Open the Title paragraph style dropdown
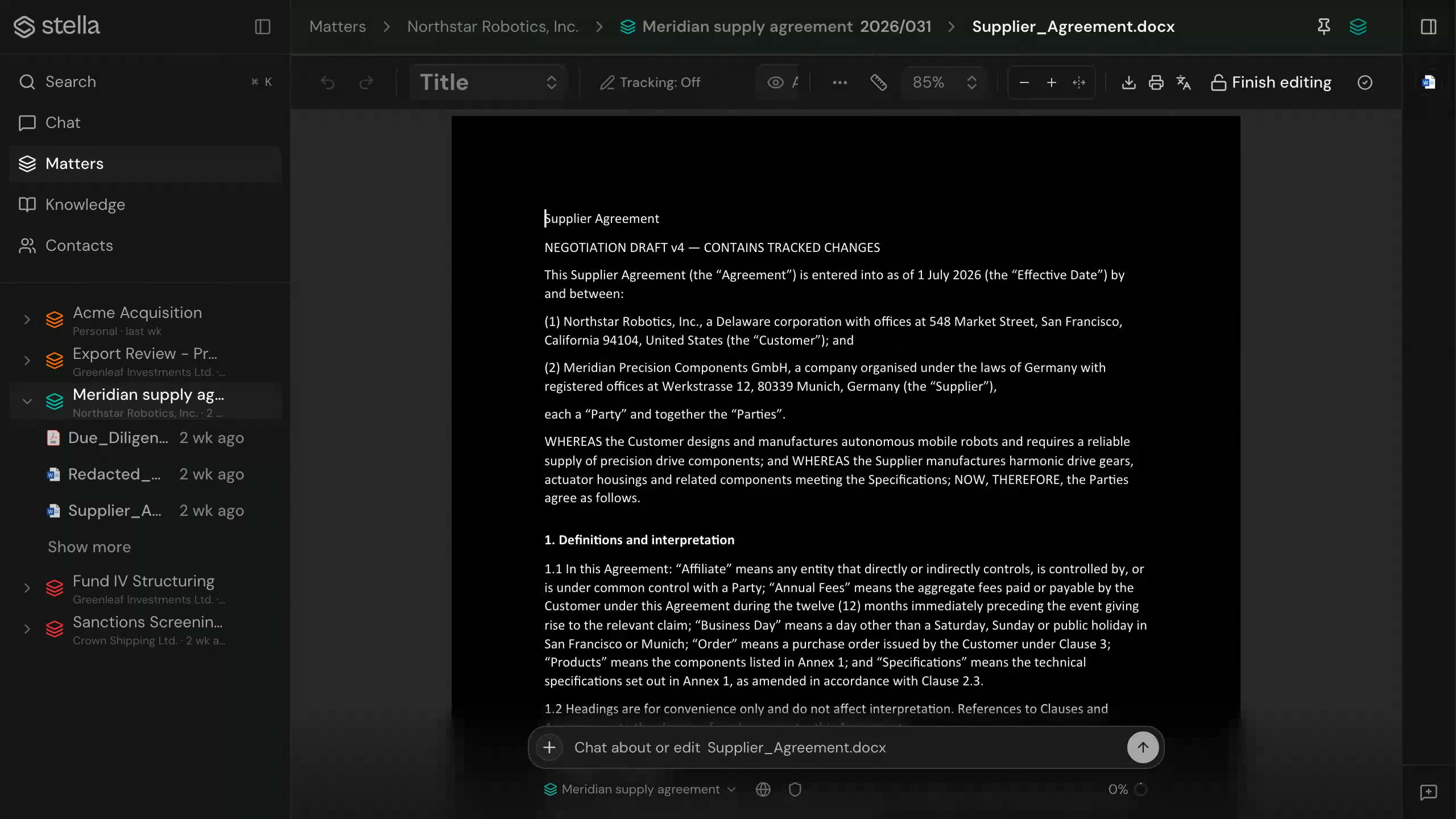The image size is (1456, 819). tap(488, 83)
